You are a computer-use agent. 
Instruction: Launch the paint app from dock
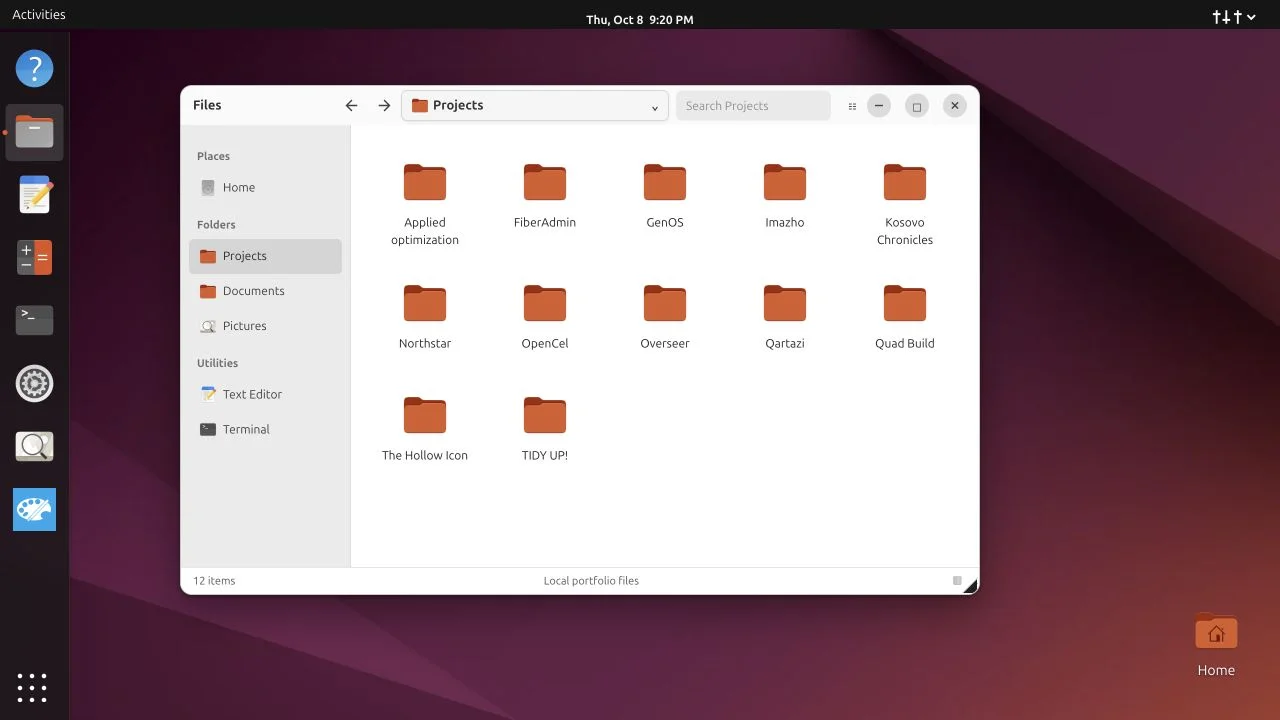(34, 509)
